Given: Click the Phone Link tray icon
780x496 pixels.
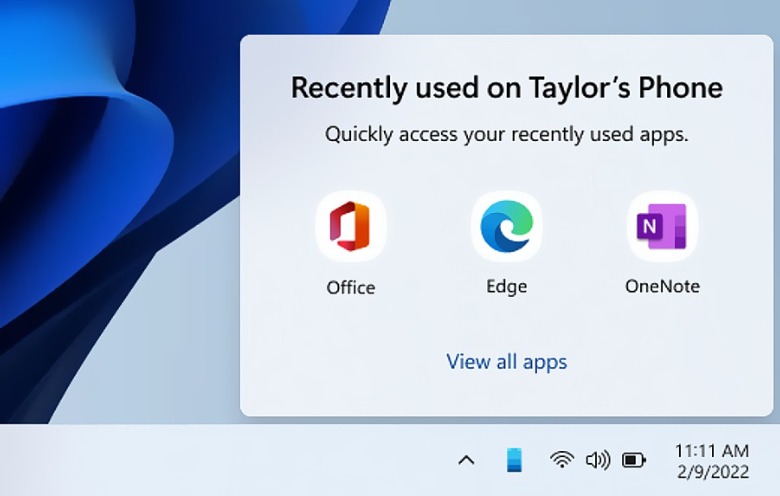Looking at the screenshot, I should (x=514, y=460).
